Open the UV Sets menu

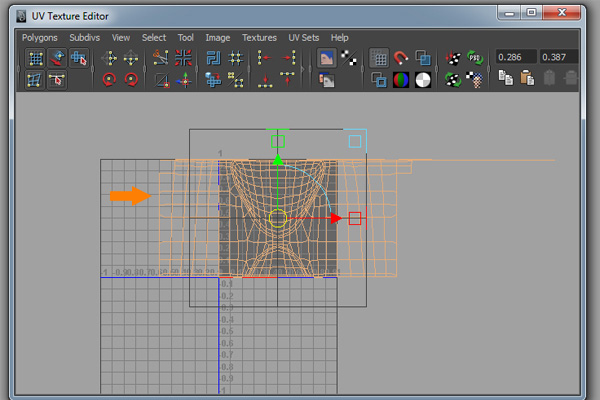[x=302, y=37]
